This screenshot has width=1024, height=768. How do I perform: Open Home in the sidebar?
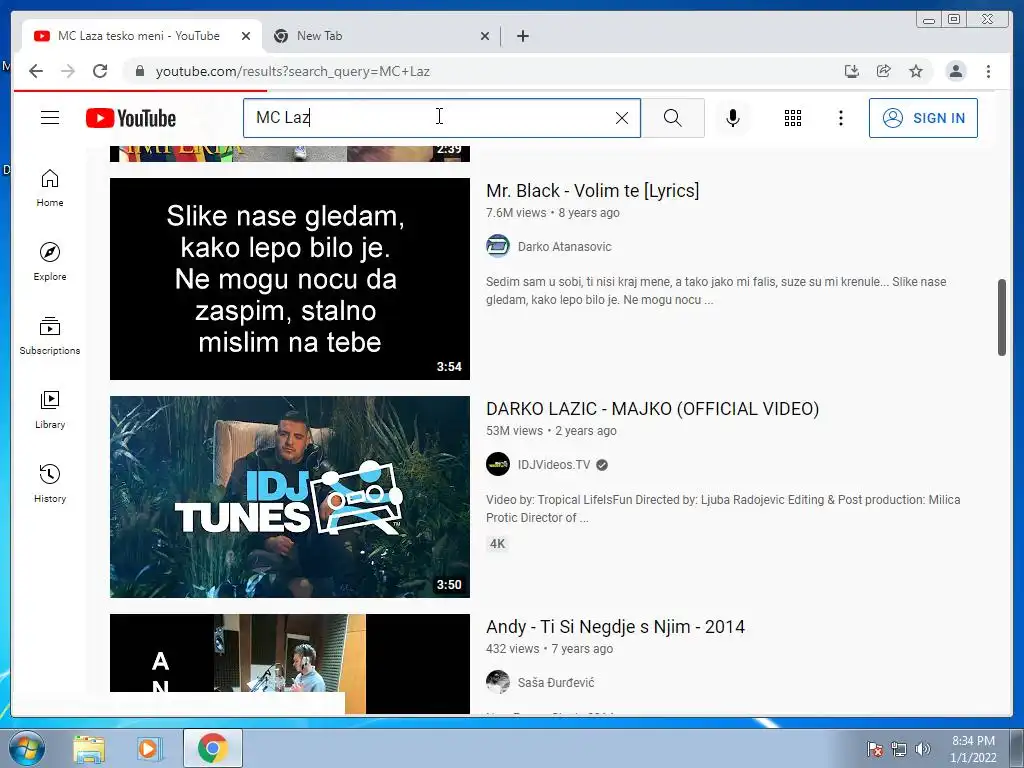coord(50,189)
